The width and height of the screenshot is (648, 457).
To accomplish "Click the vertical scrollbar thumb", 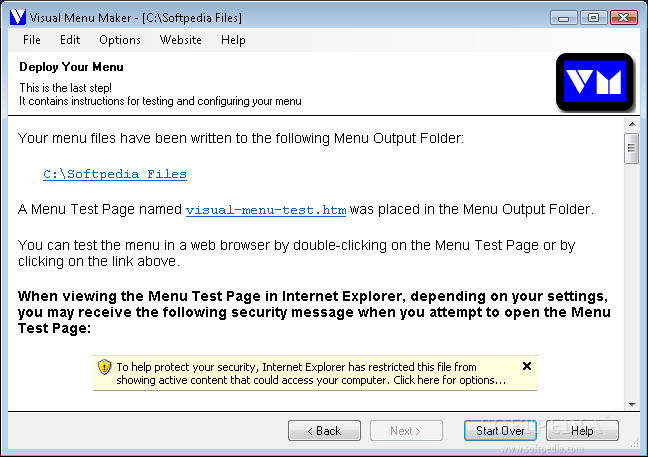I will 631,148.
